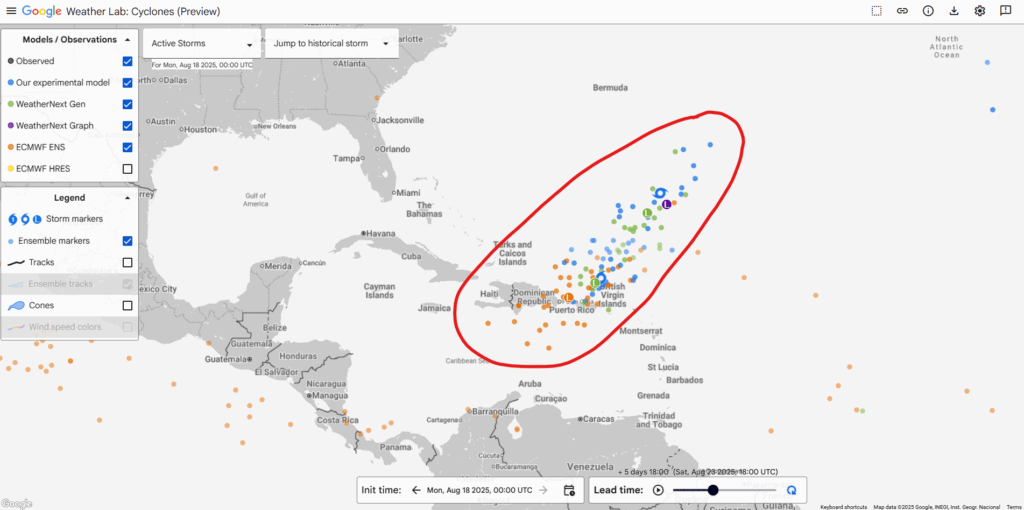Click the orange ECMWF L marker near Puerto Rico
Viewport: 1024px width, 510px height.
click(568, 297)
